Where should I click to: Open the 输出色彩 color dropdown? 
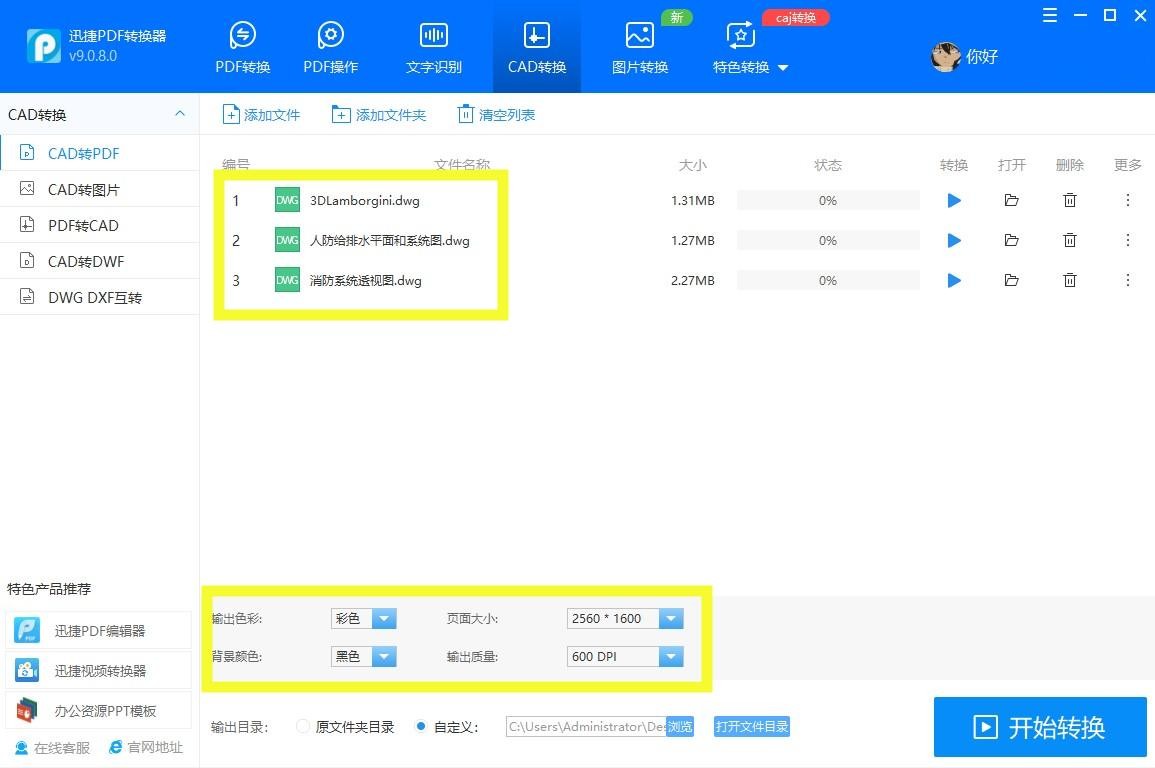pyautogui.click(x=385, y=618)
